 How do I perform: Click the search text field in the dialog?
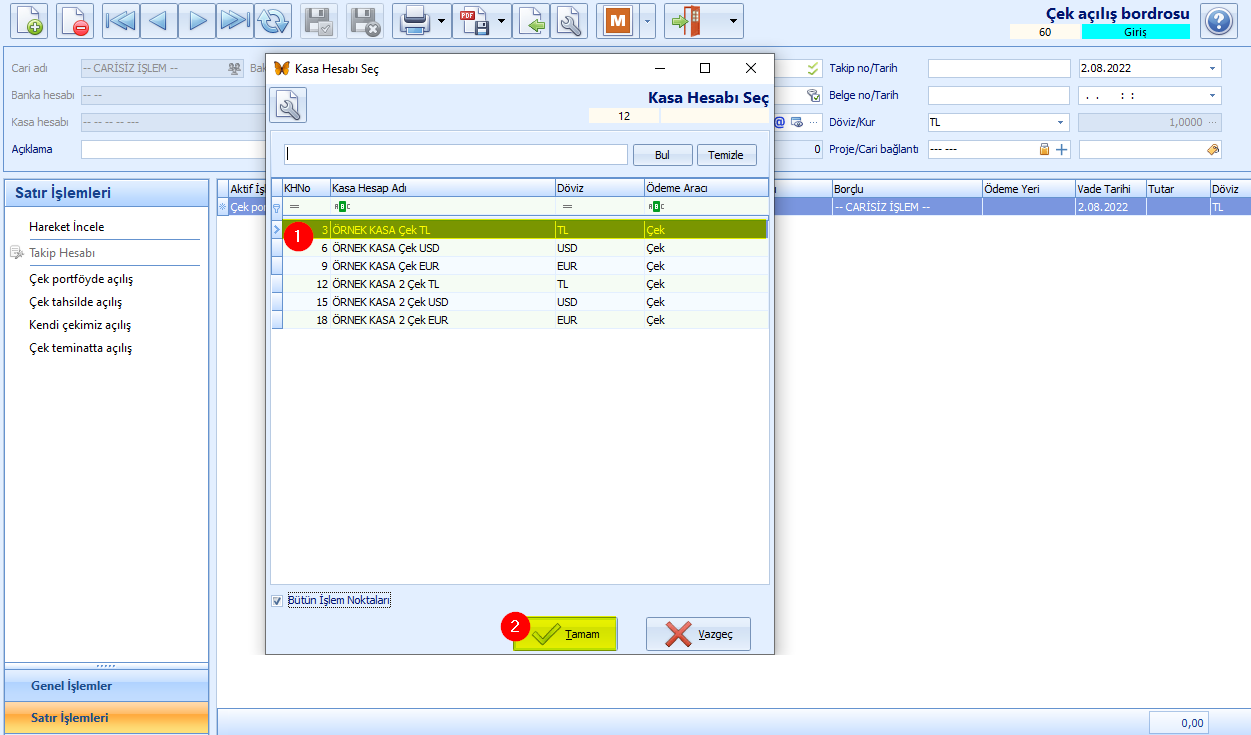455,154
